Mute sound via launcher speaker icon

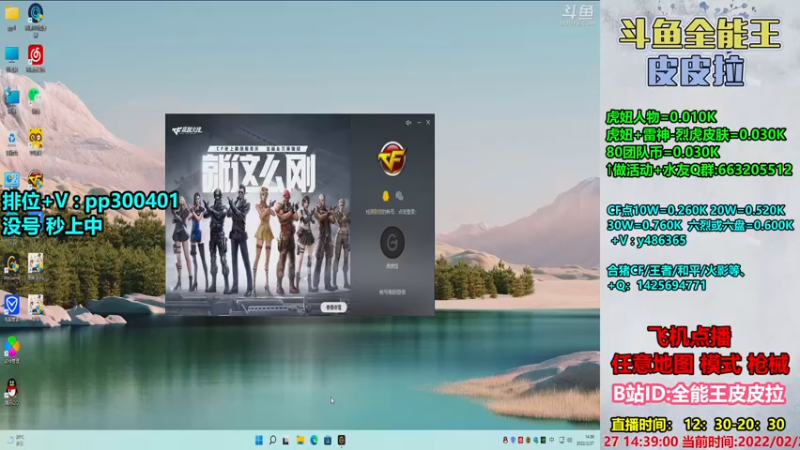tap(408, 122)
